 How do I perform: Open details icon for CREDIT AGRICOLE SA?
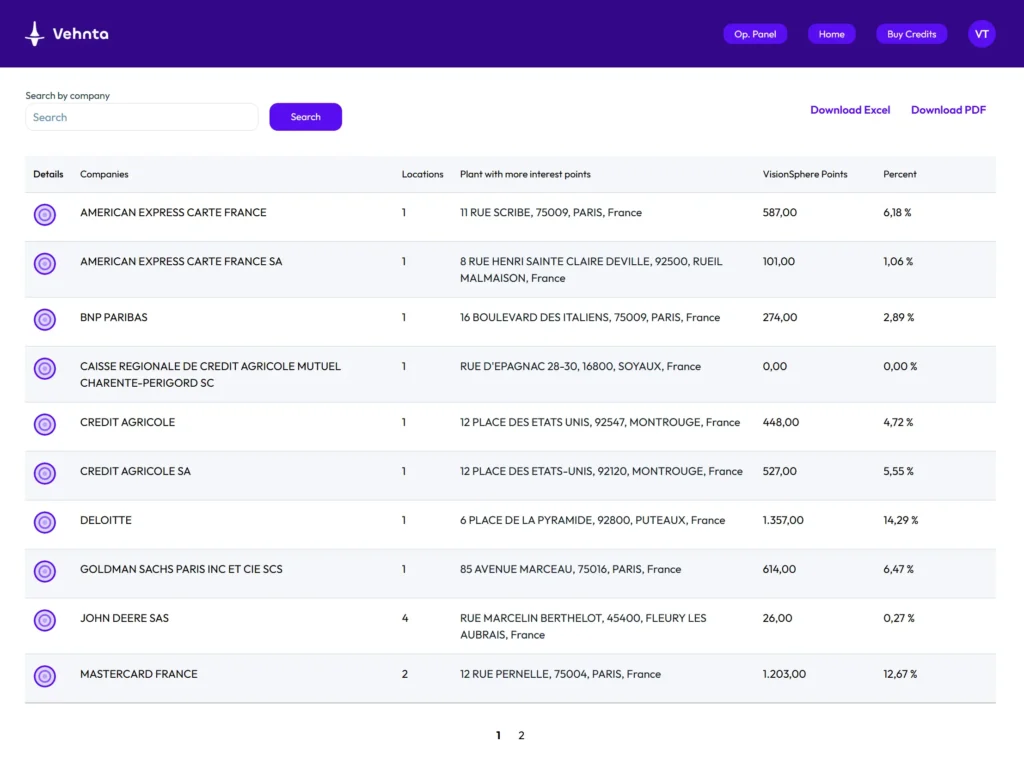pyautogui.click(x=45, y=473)
